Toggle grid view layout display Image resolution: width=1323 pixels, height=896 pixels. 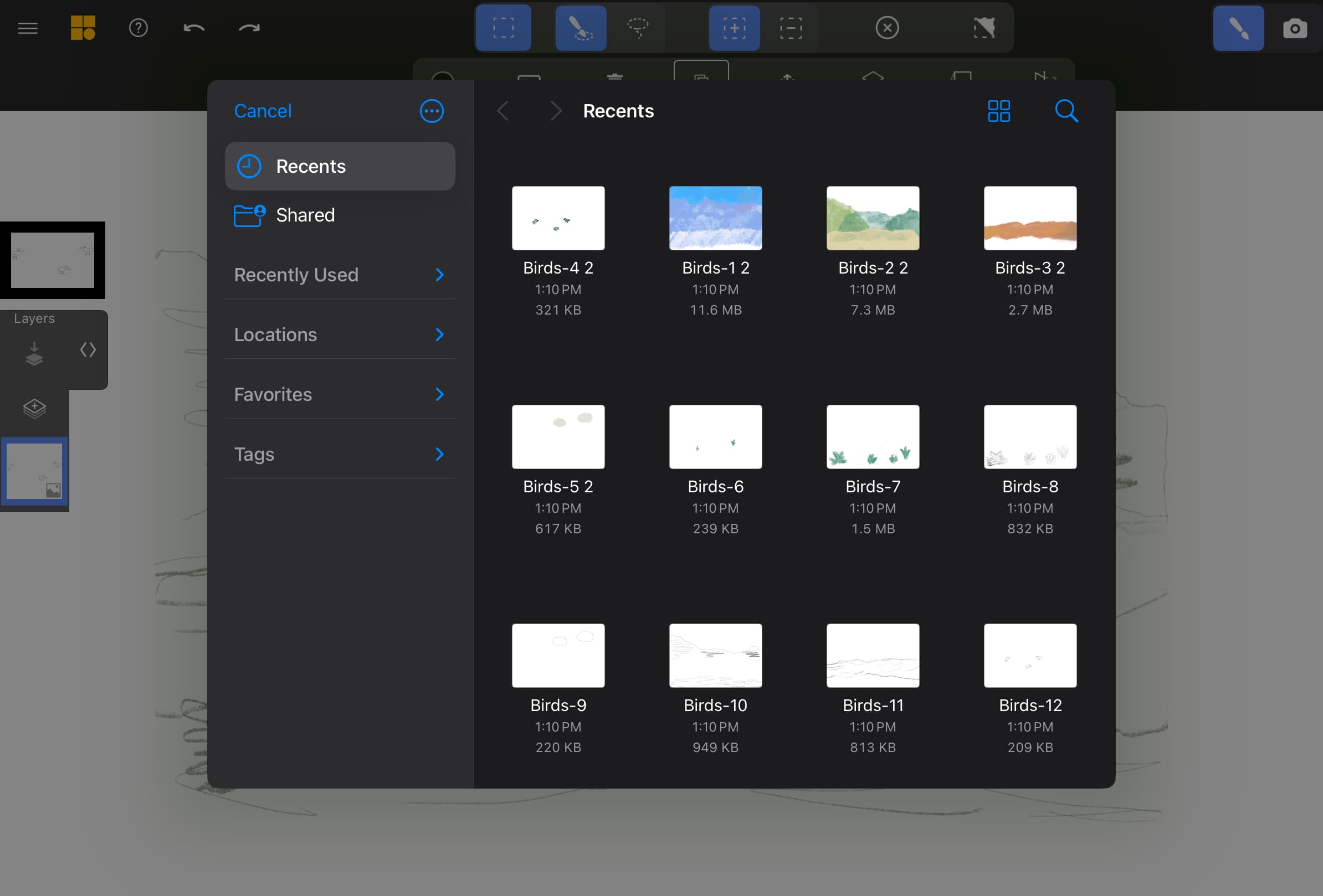(998, 111)
